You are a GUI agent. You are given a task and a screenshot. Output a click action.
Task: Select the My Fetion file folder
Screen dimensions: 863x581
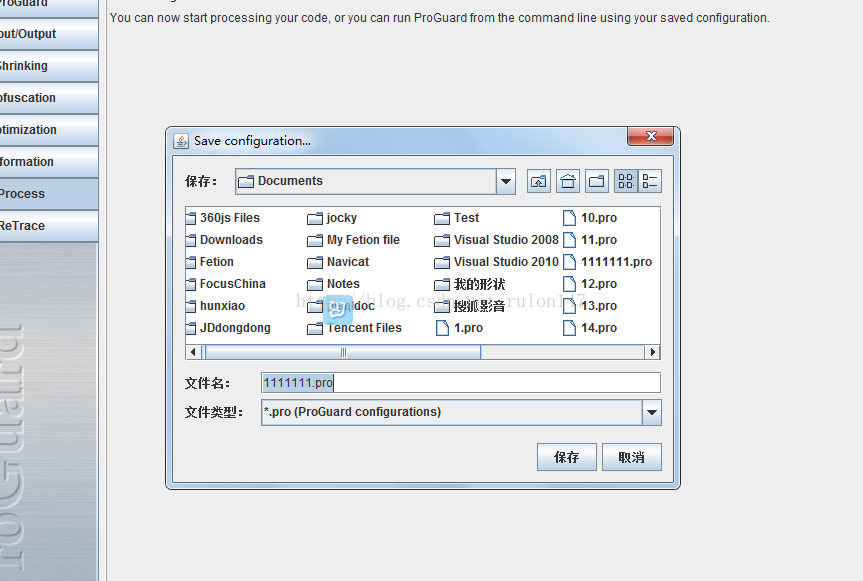[x=354, y=240]
